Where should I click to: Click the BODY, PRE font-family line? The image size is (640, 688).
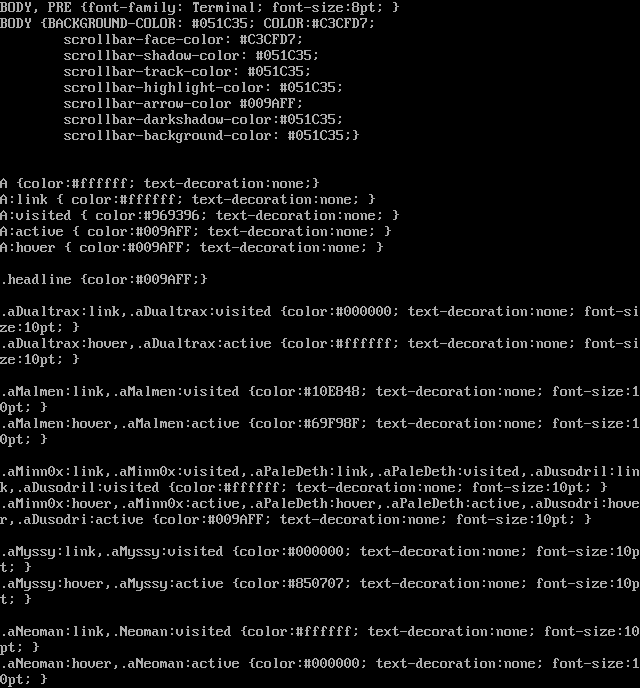(200, 7)
